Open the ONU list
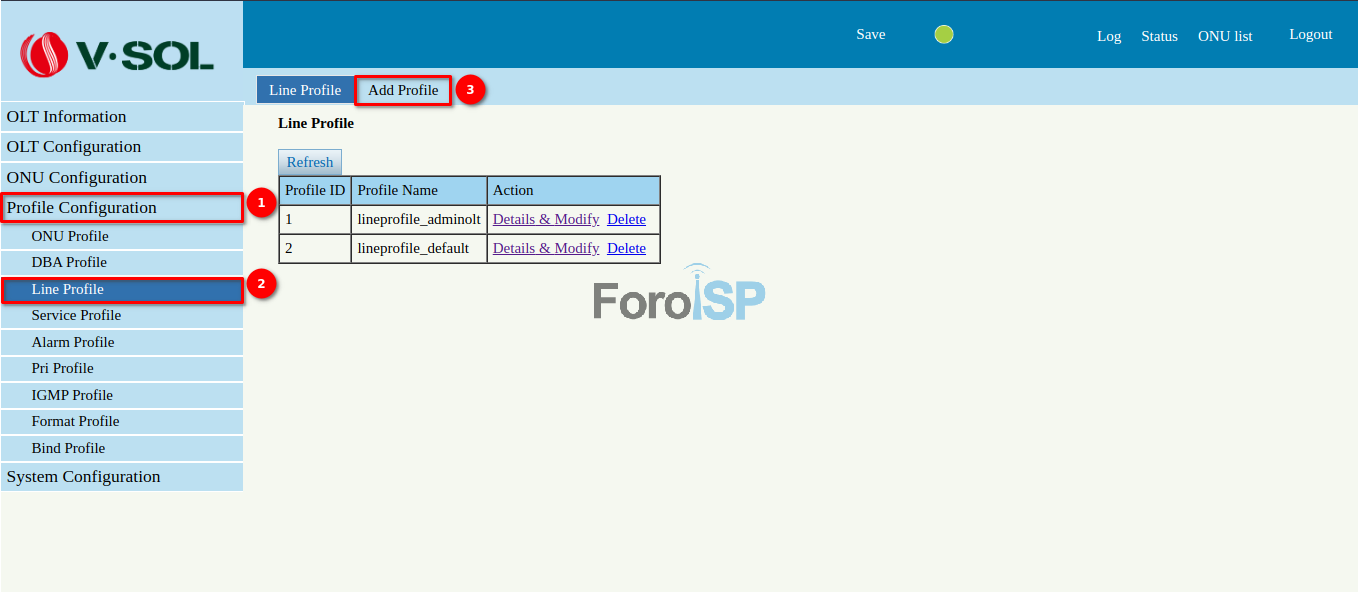 point(1225,36)
